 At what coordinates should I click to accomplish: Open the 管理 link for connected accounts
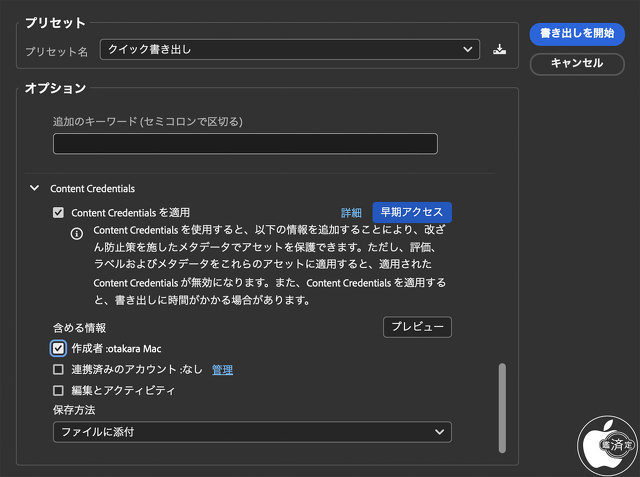pos(222,370)
